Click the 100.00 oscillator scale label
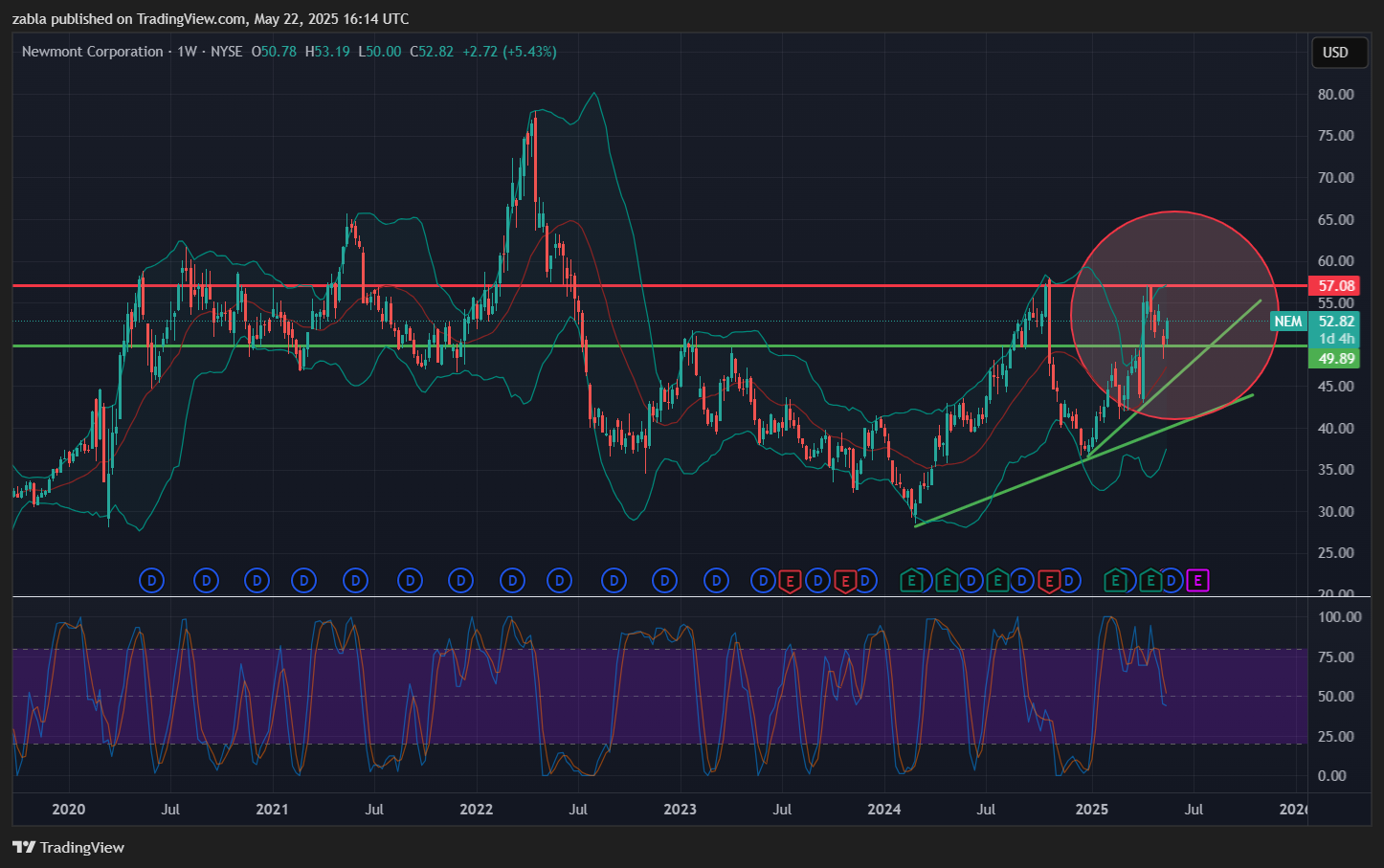Screen dimensions: 1384x868 pyautogui.click(x=1340, y=617)
